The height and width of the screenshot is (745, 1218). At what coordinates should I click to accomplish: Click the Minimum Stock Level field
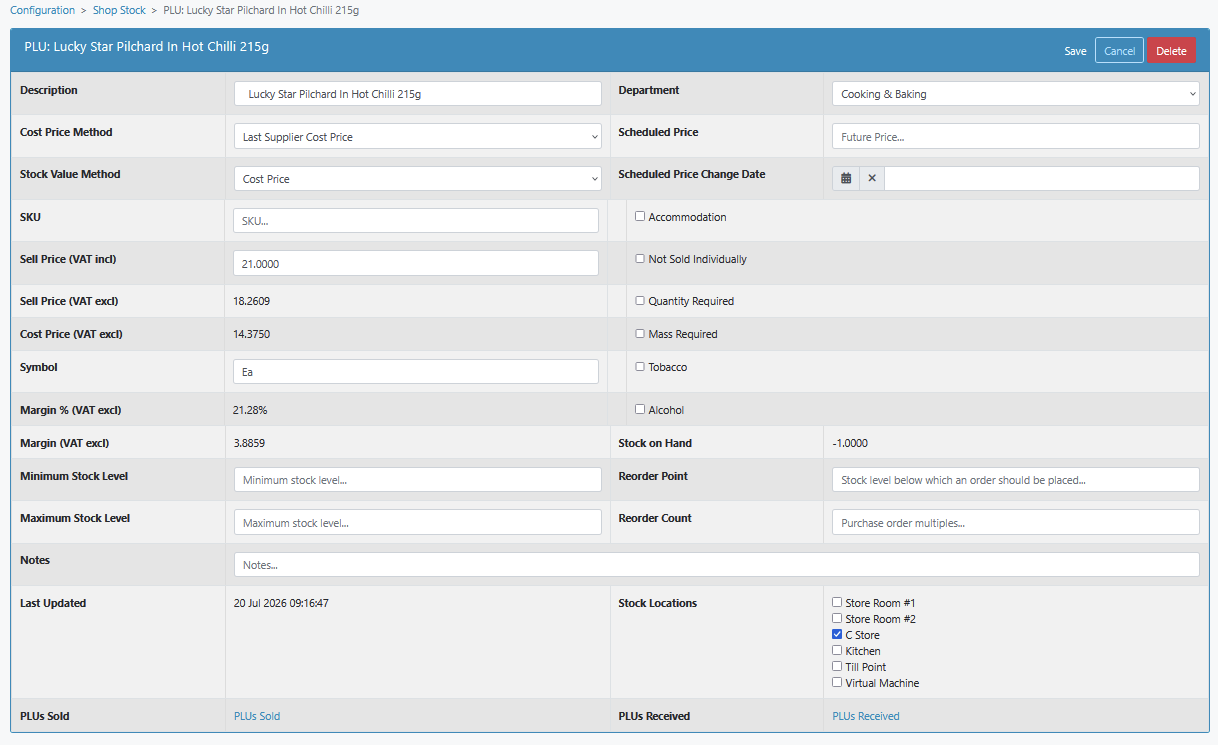418,480
